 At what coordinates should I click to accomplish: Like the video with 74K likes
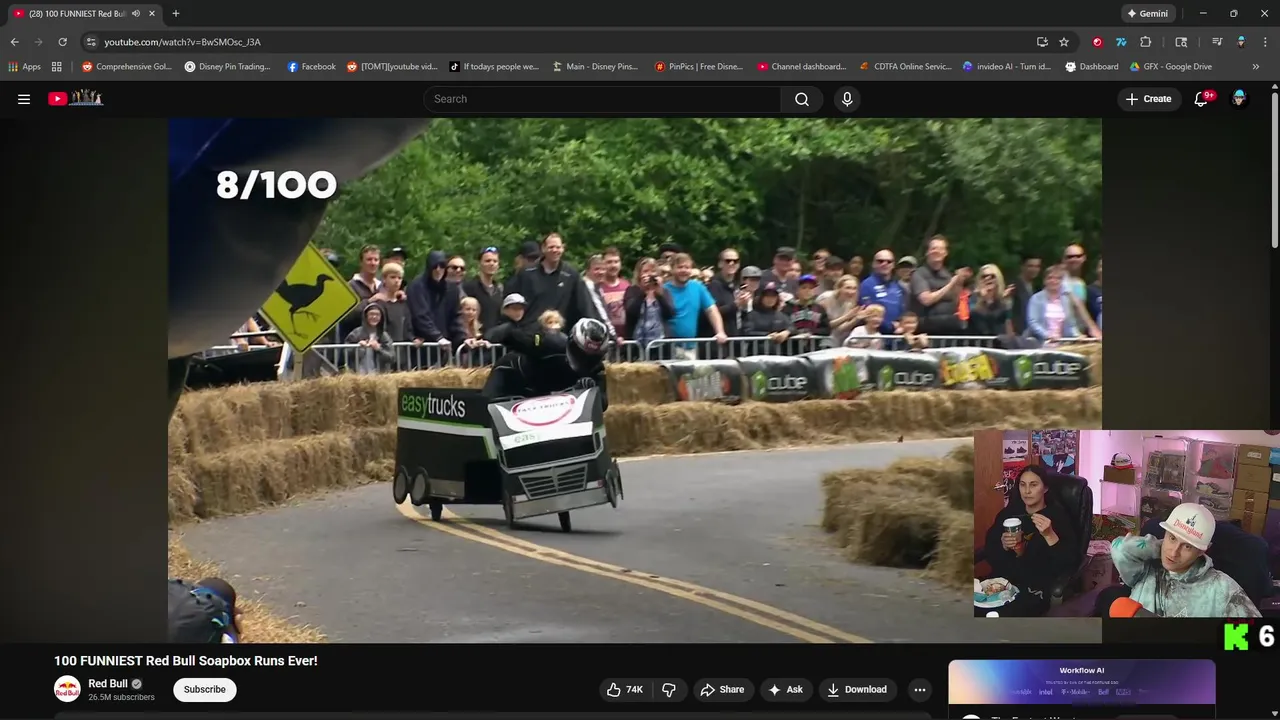[626, 689]
